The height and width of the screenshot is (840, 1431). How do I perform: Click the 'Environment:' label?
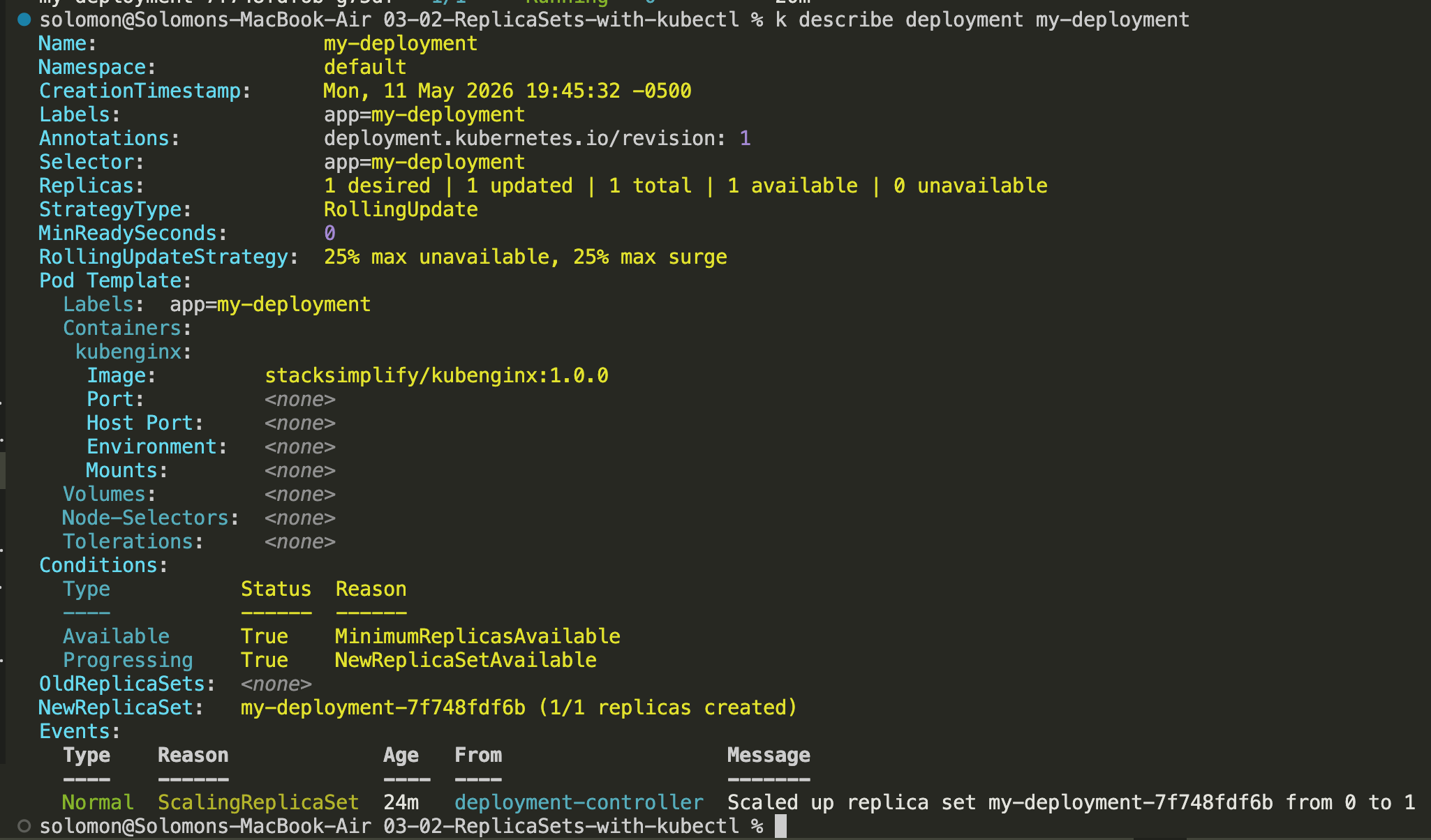tap(157, 447)
